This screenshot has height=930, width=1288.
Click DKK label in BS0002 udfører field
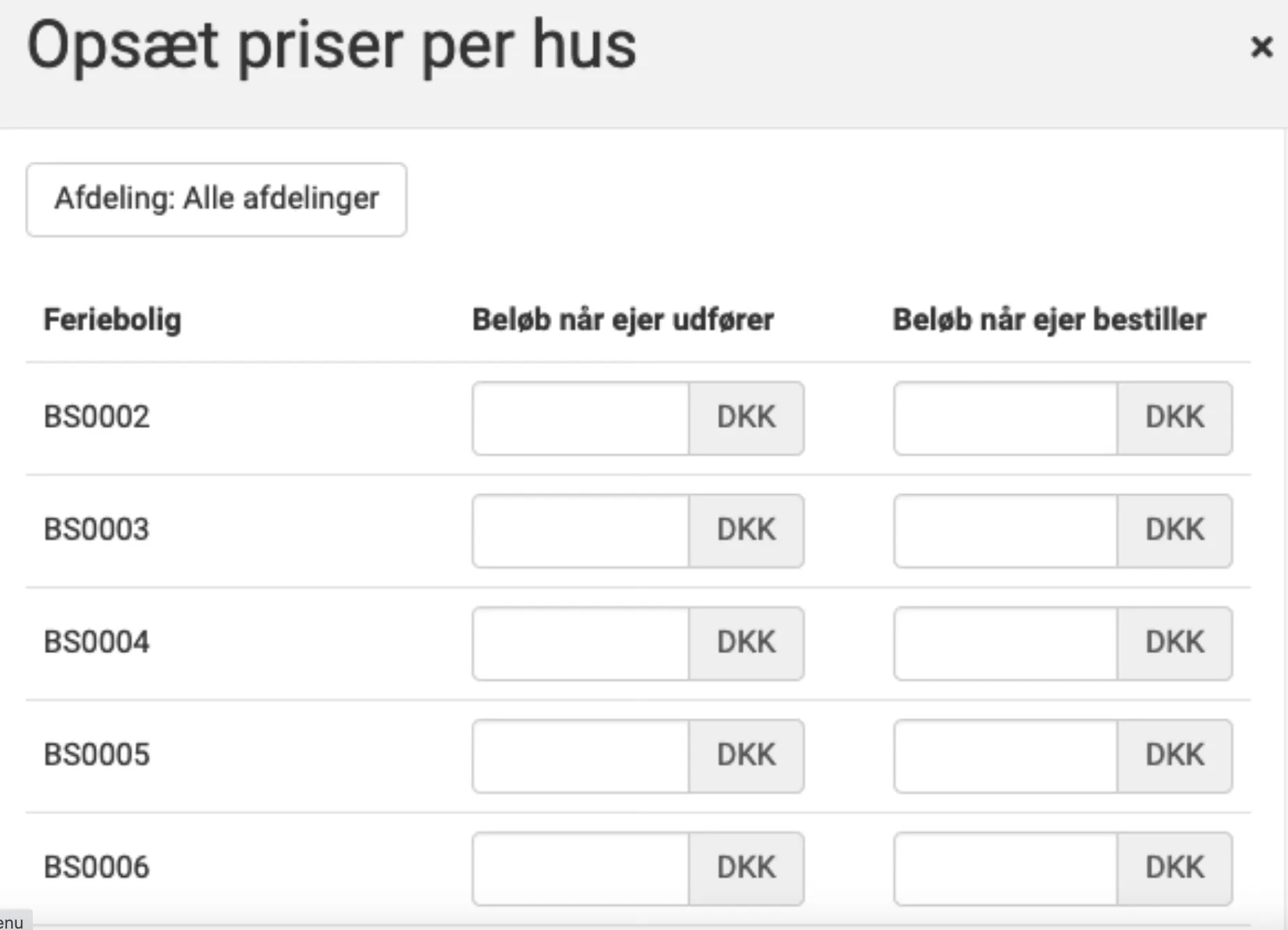pos(746,418)
